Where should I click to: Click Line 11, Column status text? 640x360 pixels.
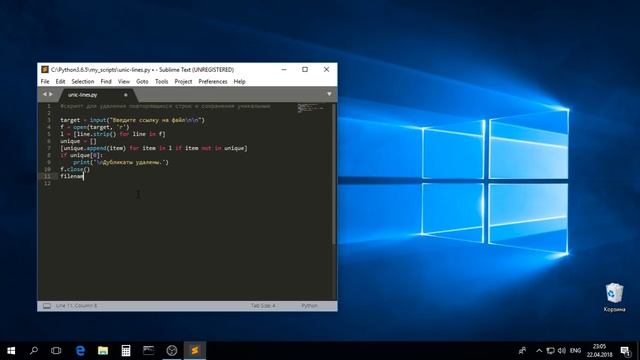[76, 306]
